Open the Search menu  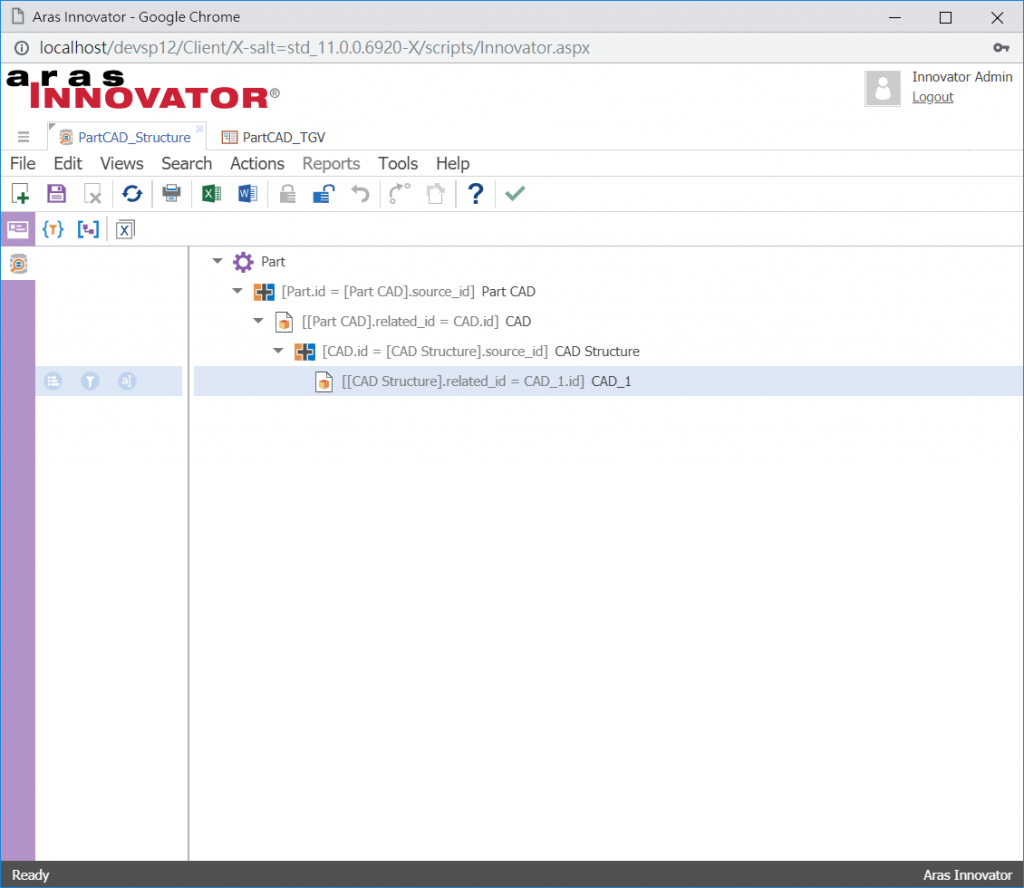coord(187,163)
